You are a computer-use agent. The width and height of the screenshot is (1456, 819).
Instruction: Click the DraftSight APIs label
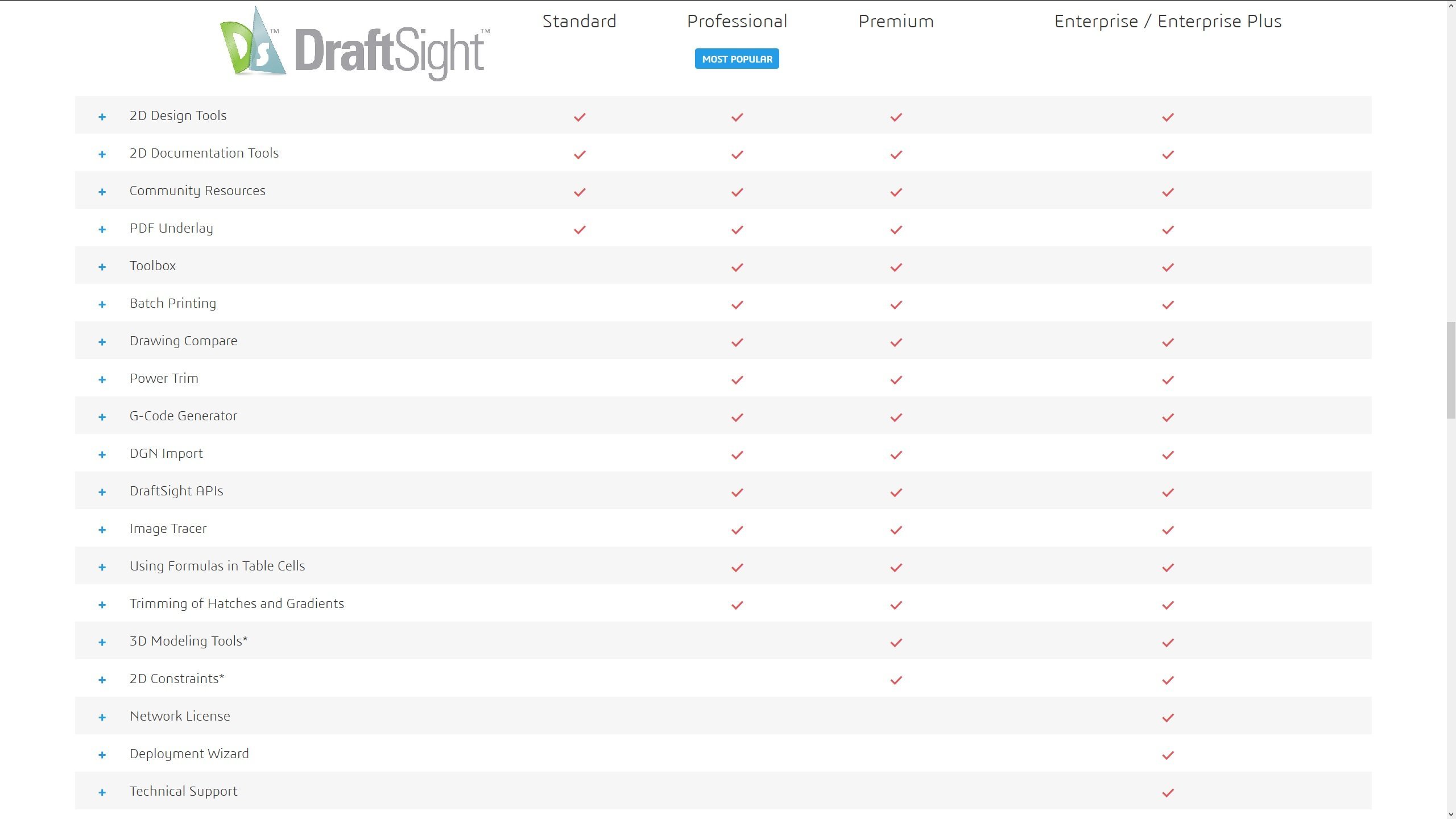pos(176,491)
